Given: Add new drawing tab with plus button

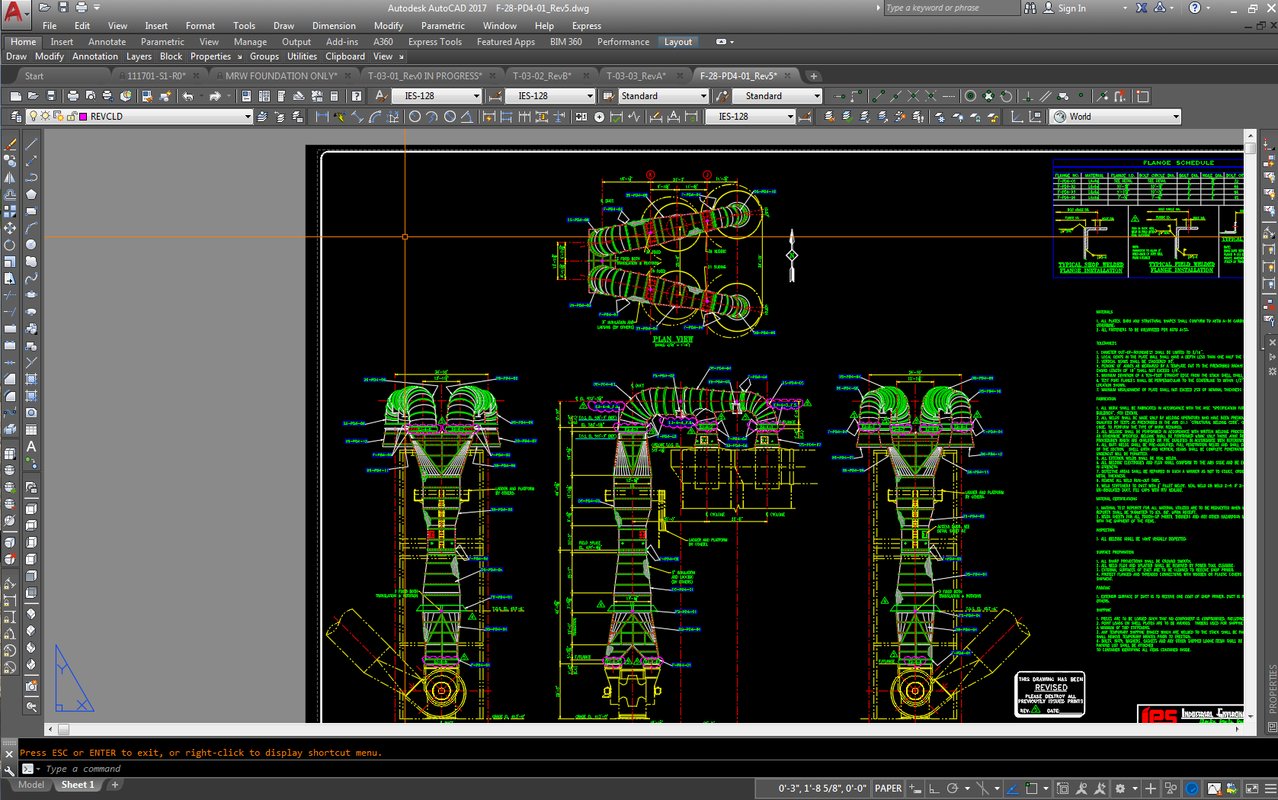Looking at the screenshot, I should pos(814,76).
